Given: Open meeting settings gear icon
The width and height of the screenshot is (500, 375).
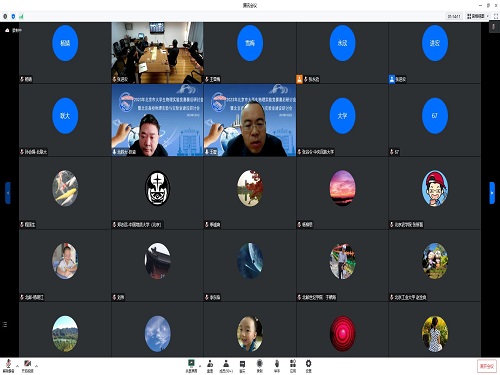Looking at the screenshot, I should coord(309,366).
